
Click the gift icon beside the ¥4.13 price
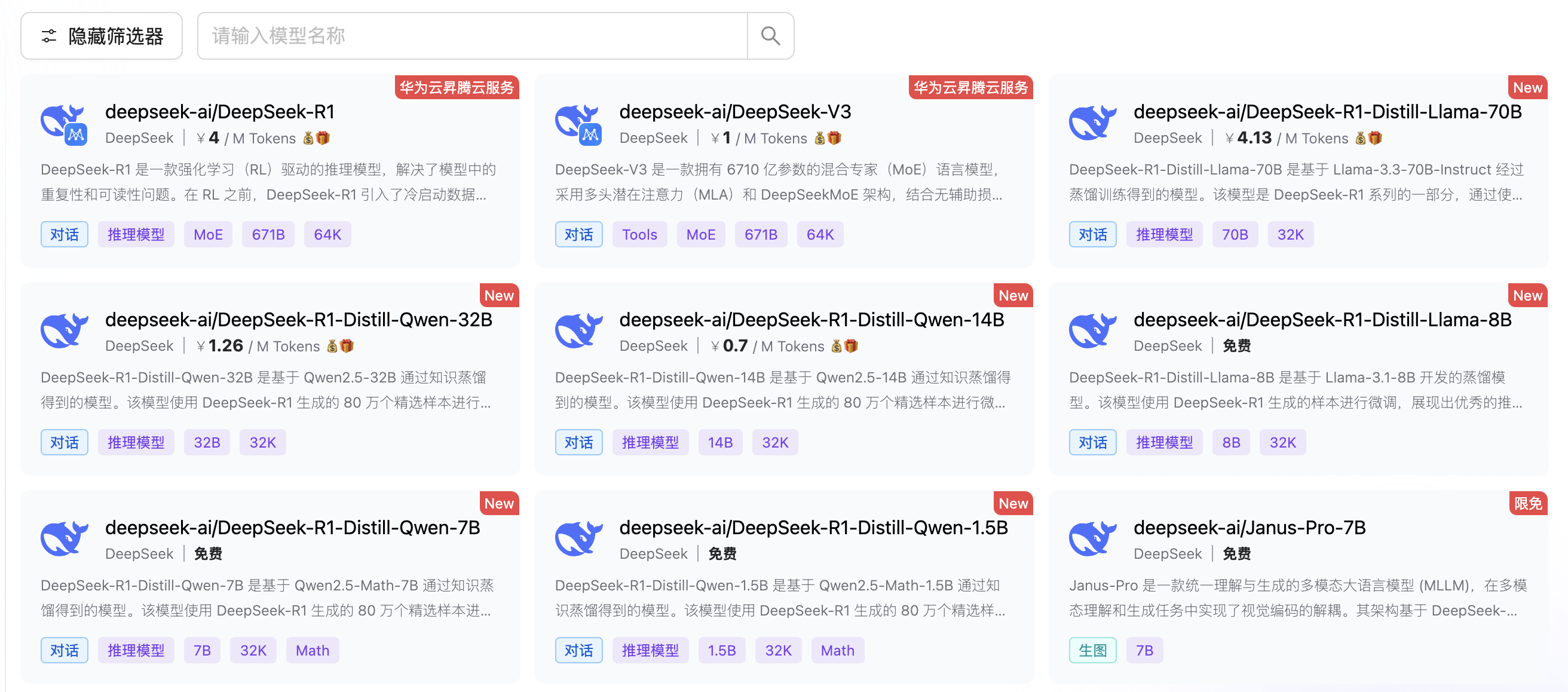[x=1375, y=138]
